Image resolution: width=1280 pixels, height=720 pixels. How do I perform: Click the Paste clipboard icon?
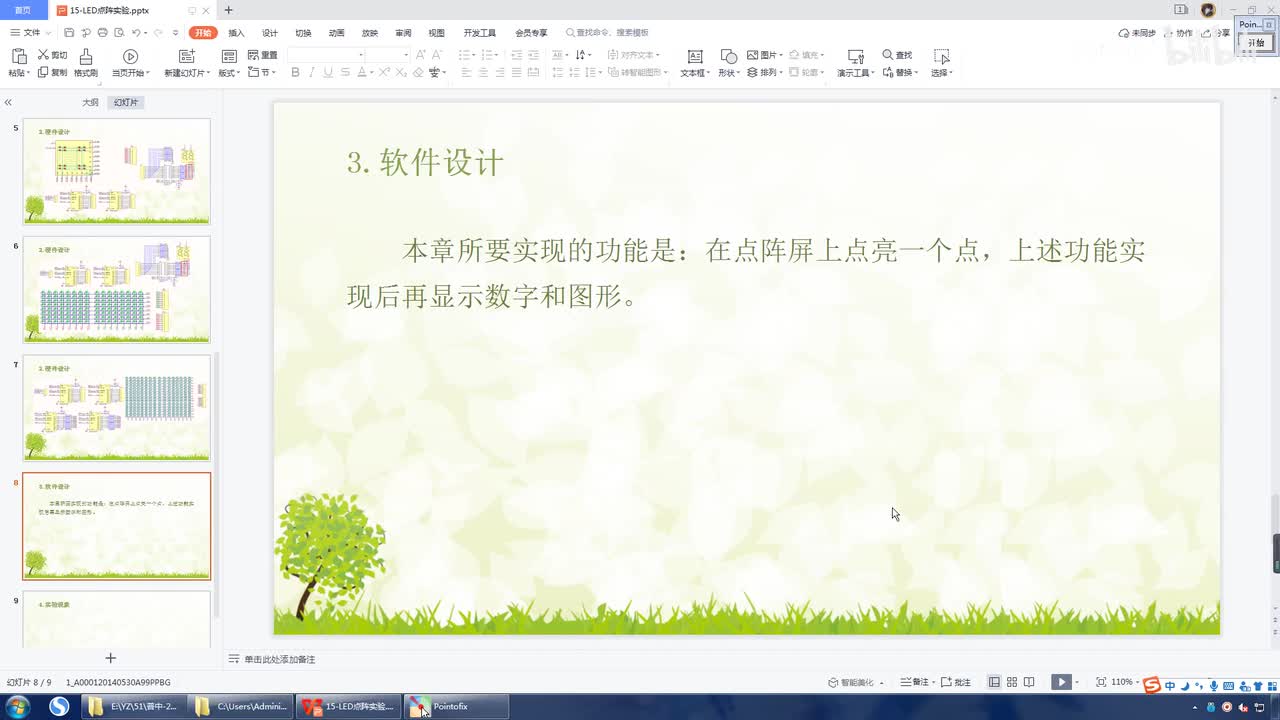17,56
